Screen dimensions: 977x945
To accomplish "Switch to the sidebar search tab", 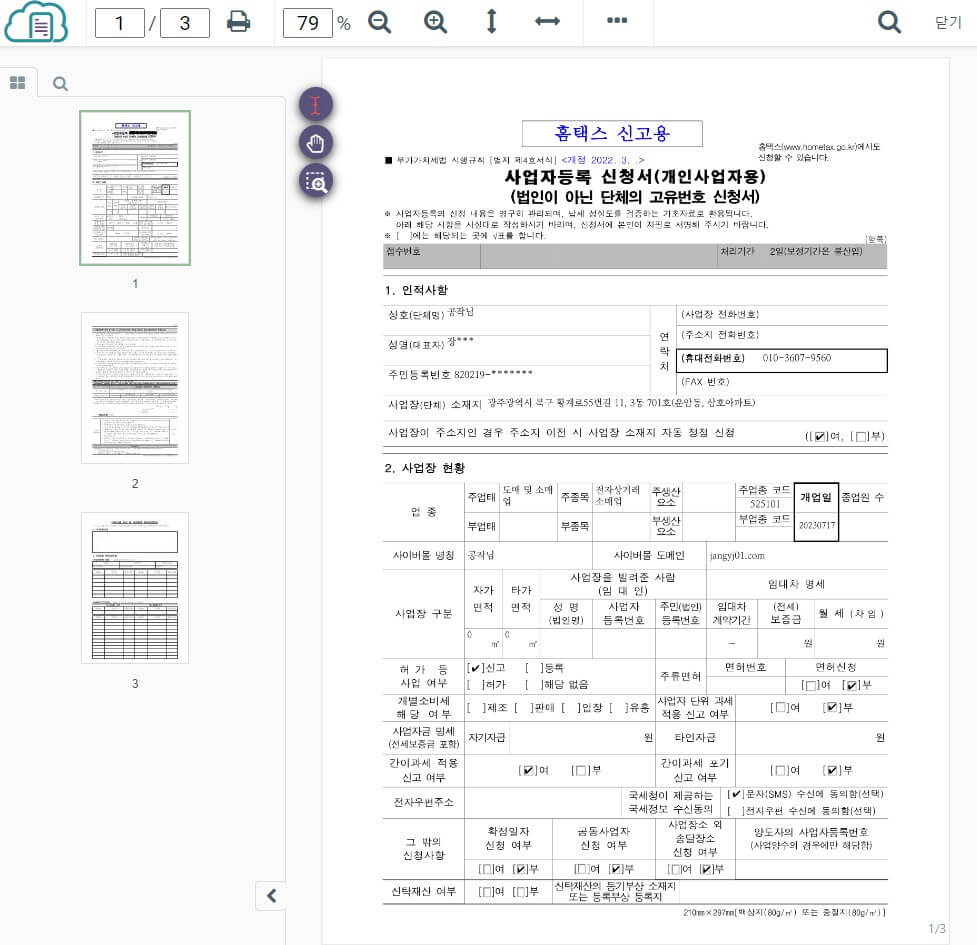I will pyautogui.click(x=60, y=84).
